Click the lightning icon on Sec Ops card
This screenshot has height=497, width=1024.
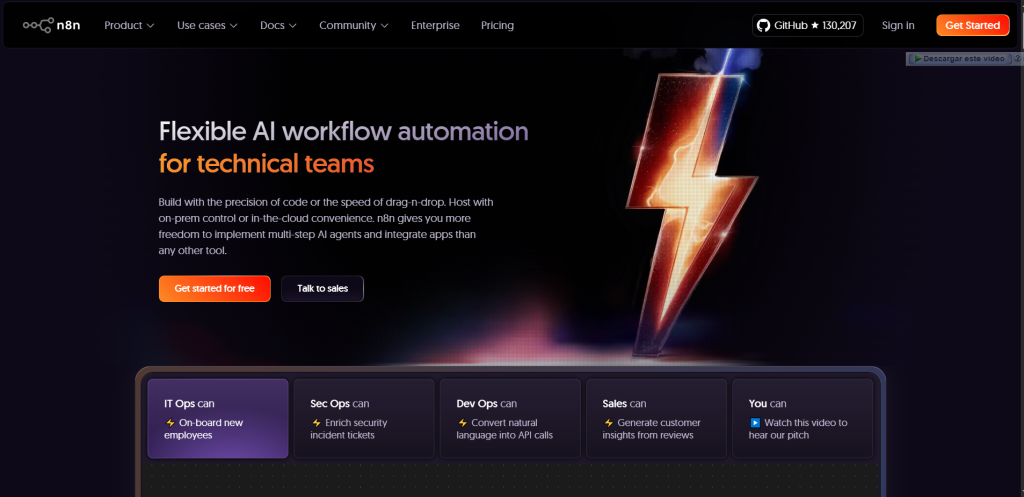(316, 423)
